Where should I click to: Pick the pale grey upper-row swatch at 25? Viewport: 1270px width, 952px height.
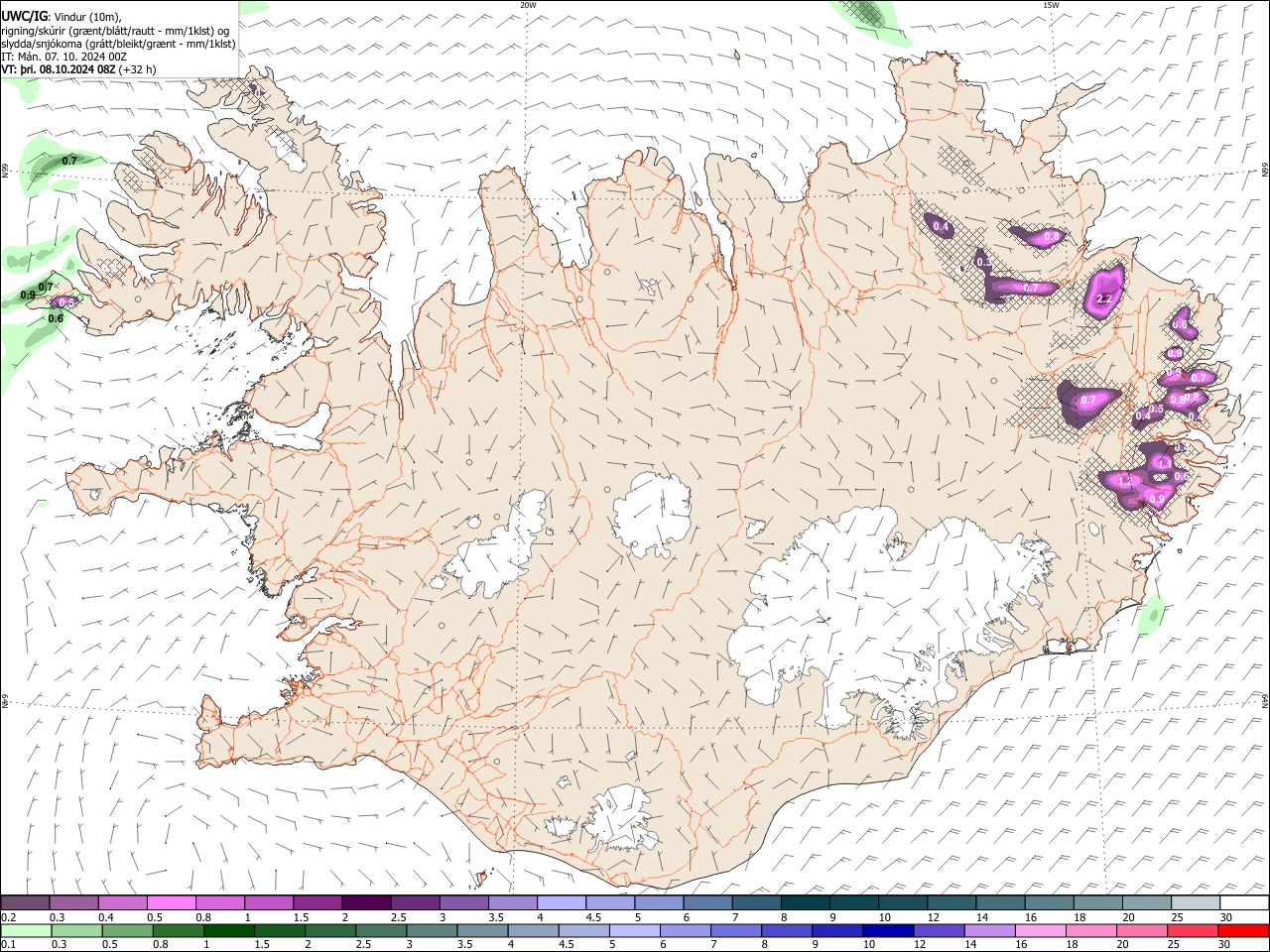click(x=1196, y=902)
